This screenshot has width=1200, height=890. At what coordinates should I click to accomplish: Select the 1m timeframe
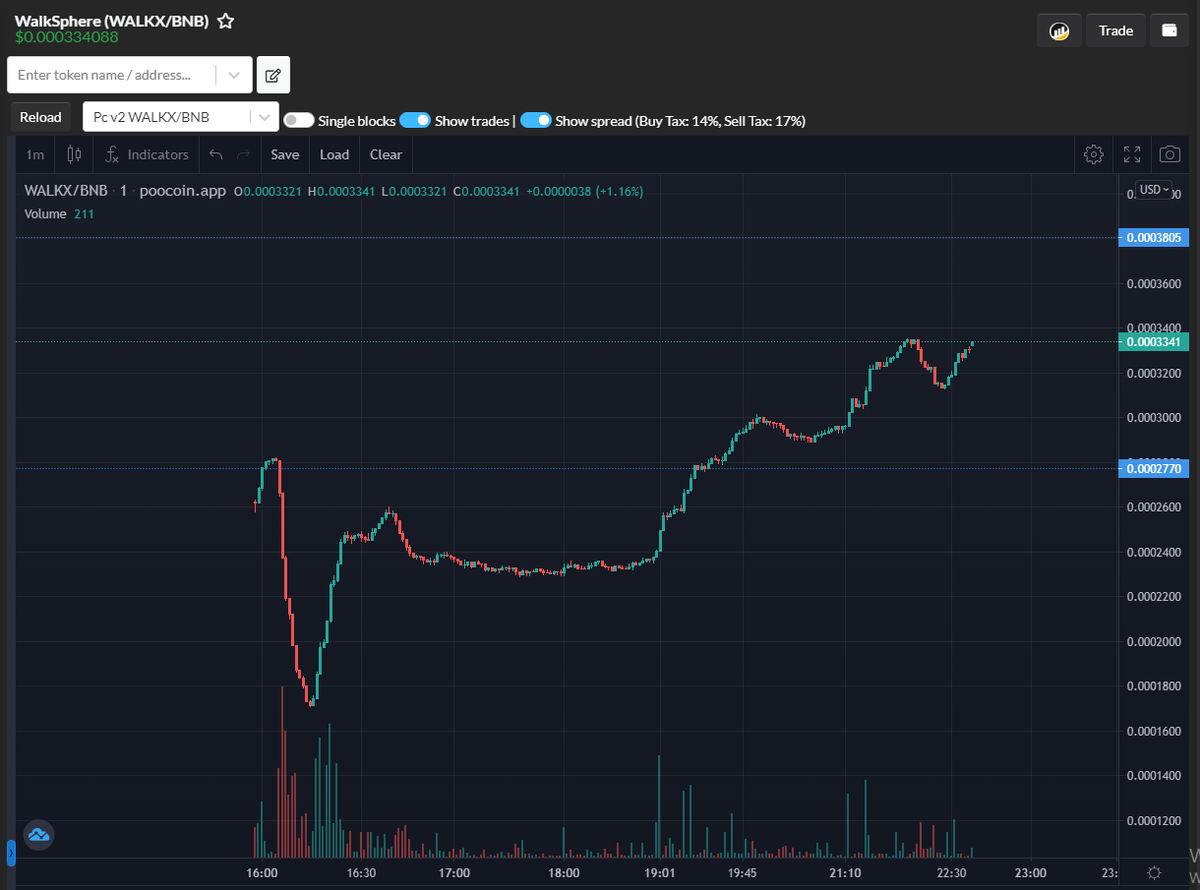(34, 154)
